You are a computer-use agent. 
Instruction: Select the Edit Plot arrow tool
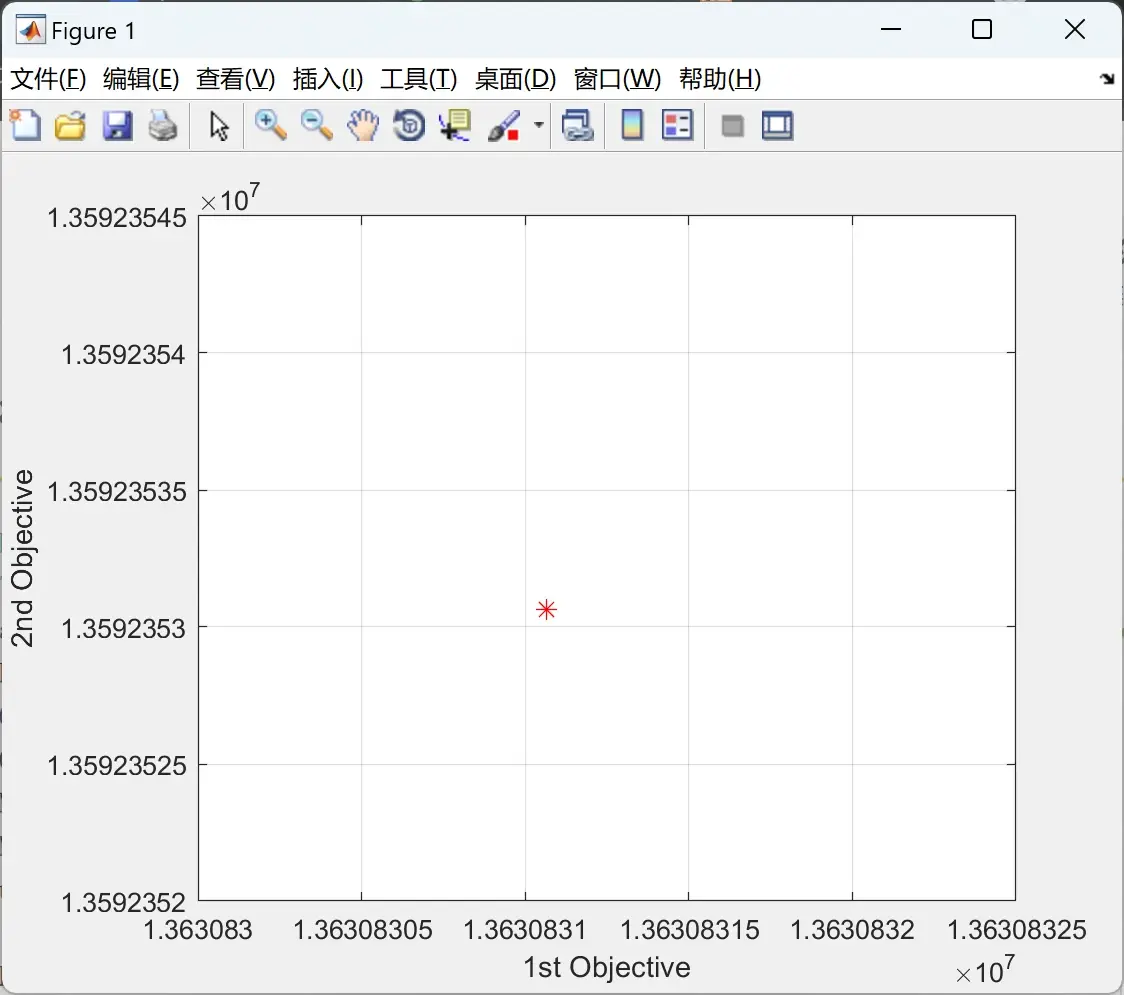click(x=219, y=126)
